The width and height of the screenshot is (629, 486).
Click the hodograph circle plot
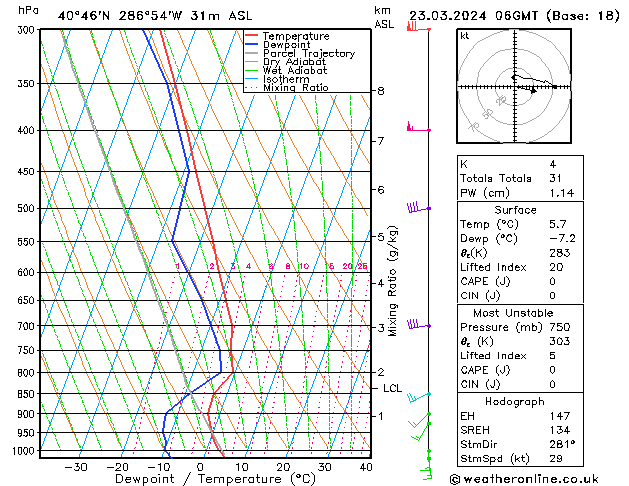coord(514,86)
